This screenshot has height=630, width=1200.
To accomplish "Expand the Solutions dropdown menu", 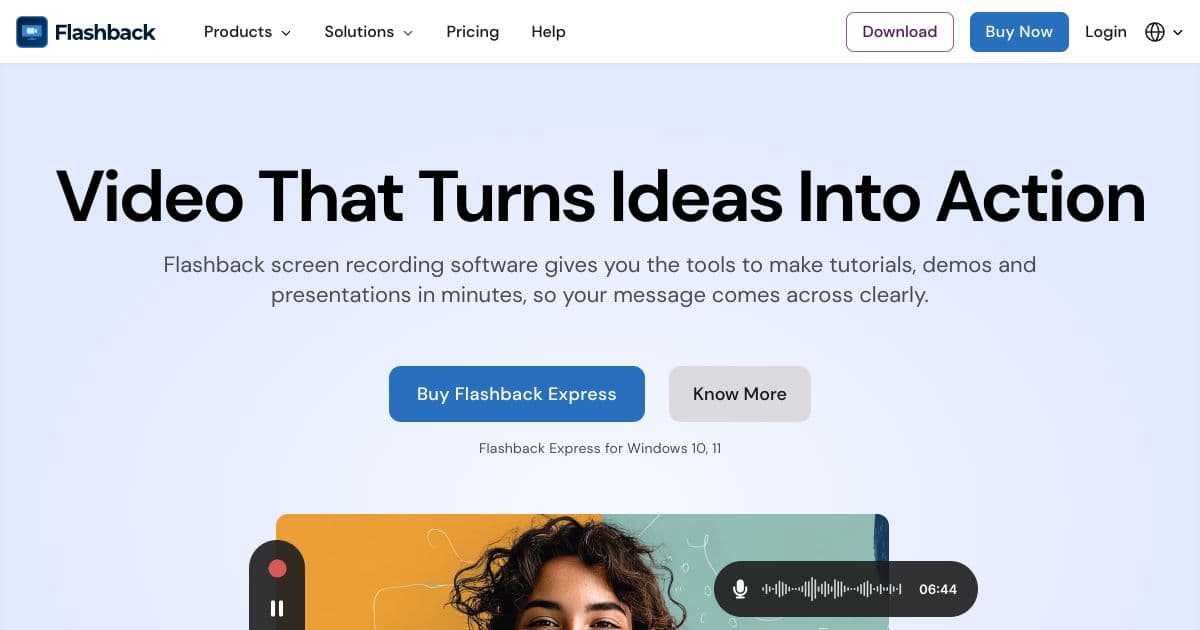I will point(368,32).
